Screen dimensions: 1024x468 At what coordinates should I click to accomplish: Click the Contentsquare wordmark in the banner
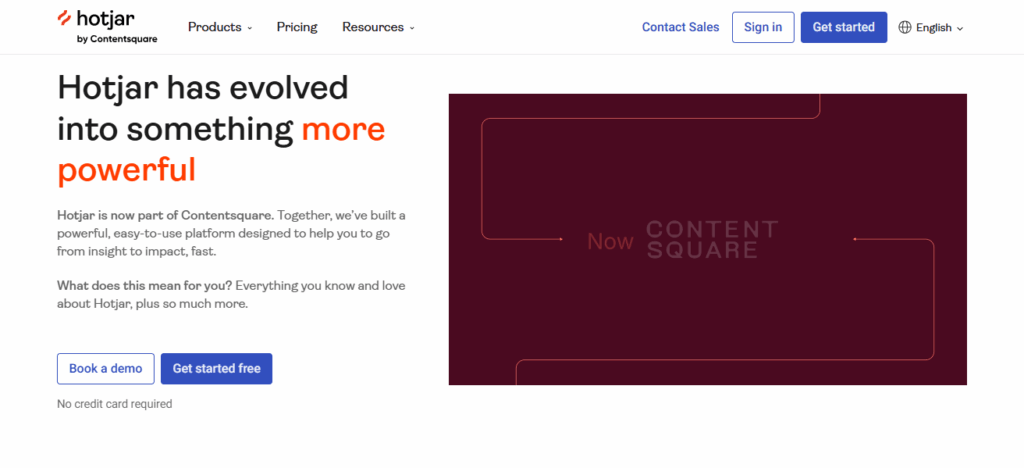tap(711, 240)
